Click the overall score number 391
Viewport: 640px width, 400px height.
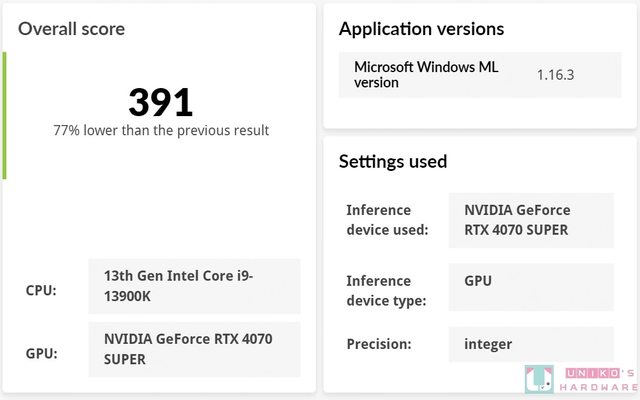pyautogui.click(x=160, y=102)
